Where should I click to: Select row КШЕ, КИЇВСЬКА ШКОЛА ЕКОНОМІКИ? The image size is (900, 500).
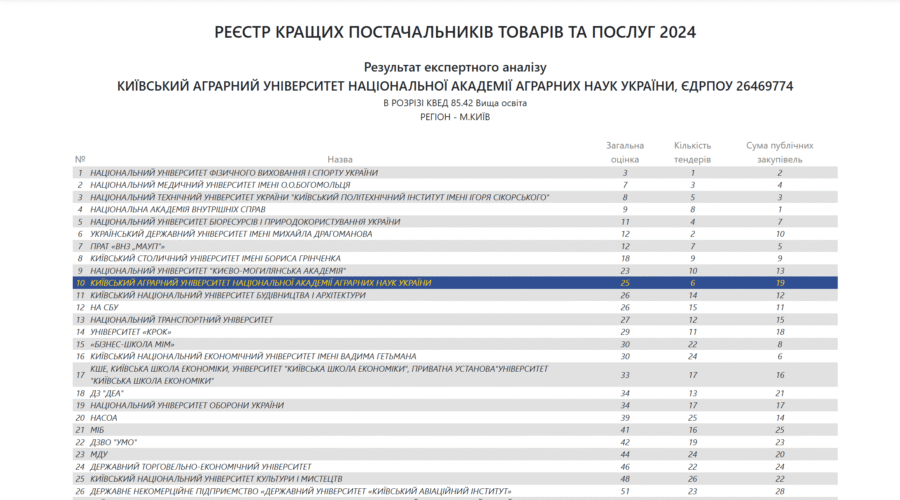click(455, 375)
